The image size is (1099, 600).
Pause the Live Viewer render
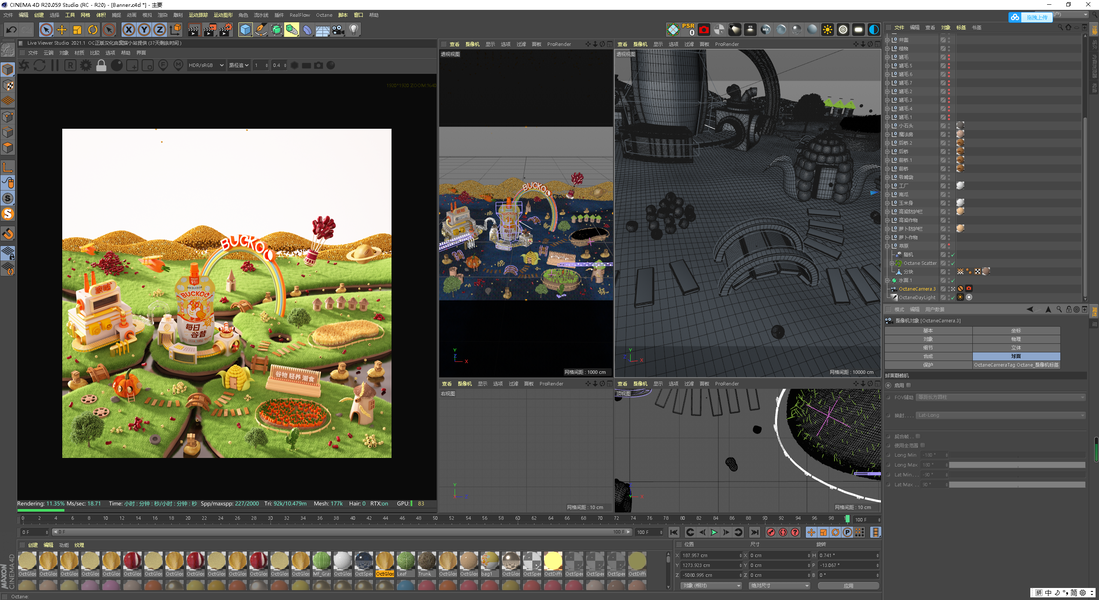55,65
